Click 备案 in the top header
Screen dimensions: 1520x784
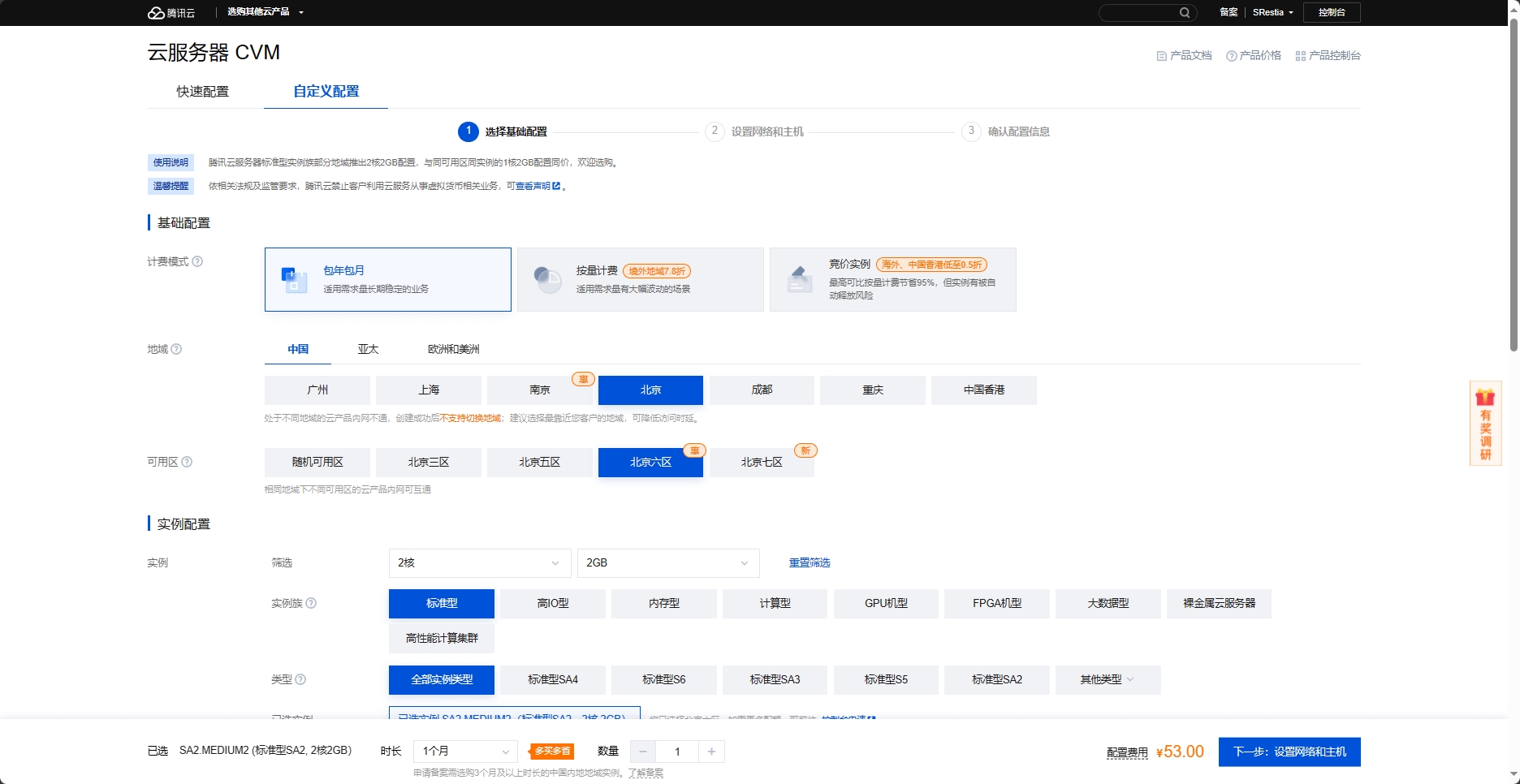point(1229,12)
